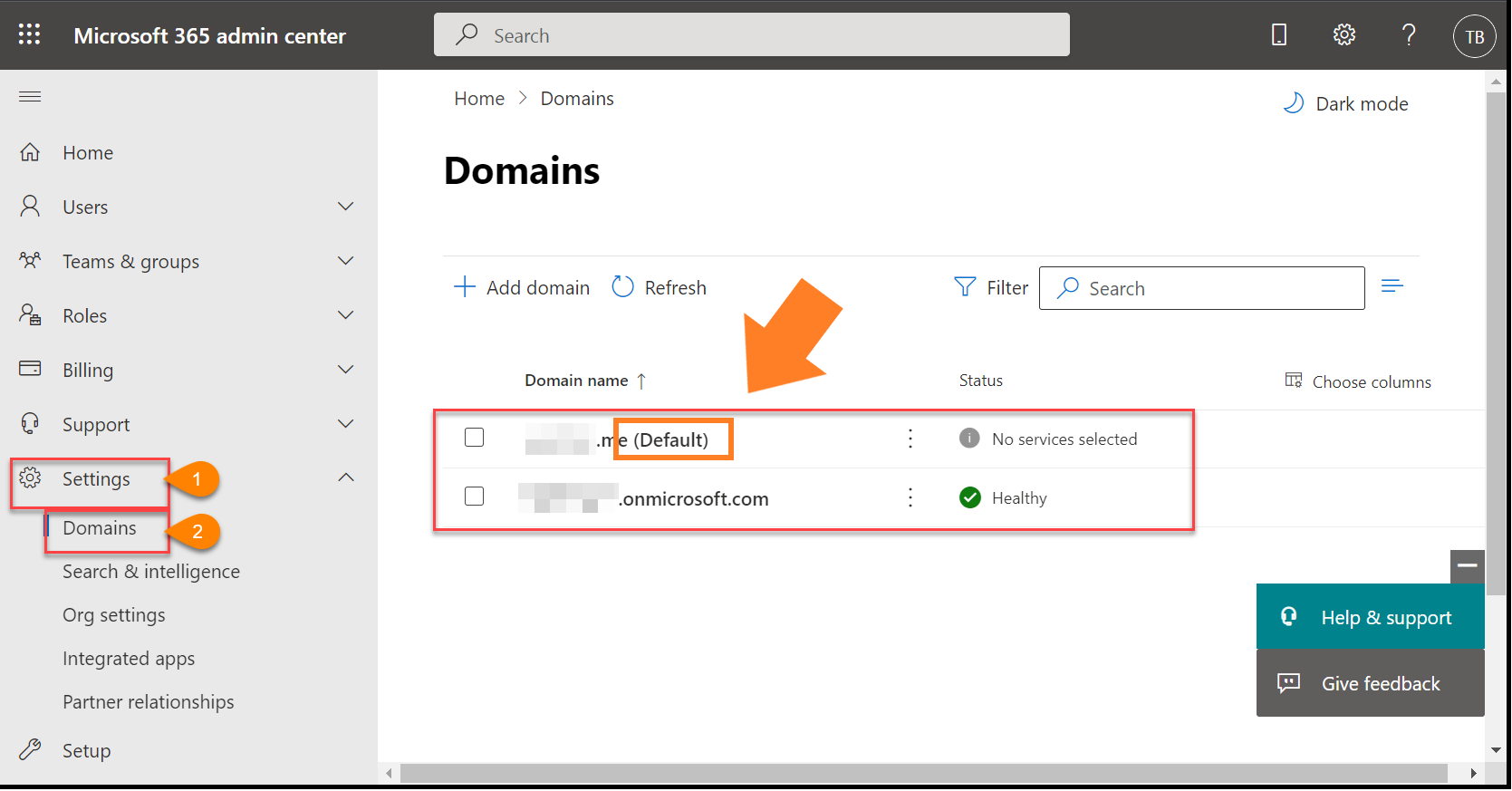Viewport: 1512px width, 791px height.
Task: Click the settings gear in top bar
Action: [1343, 35]
